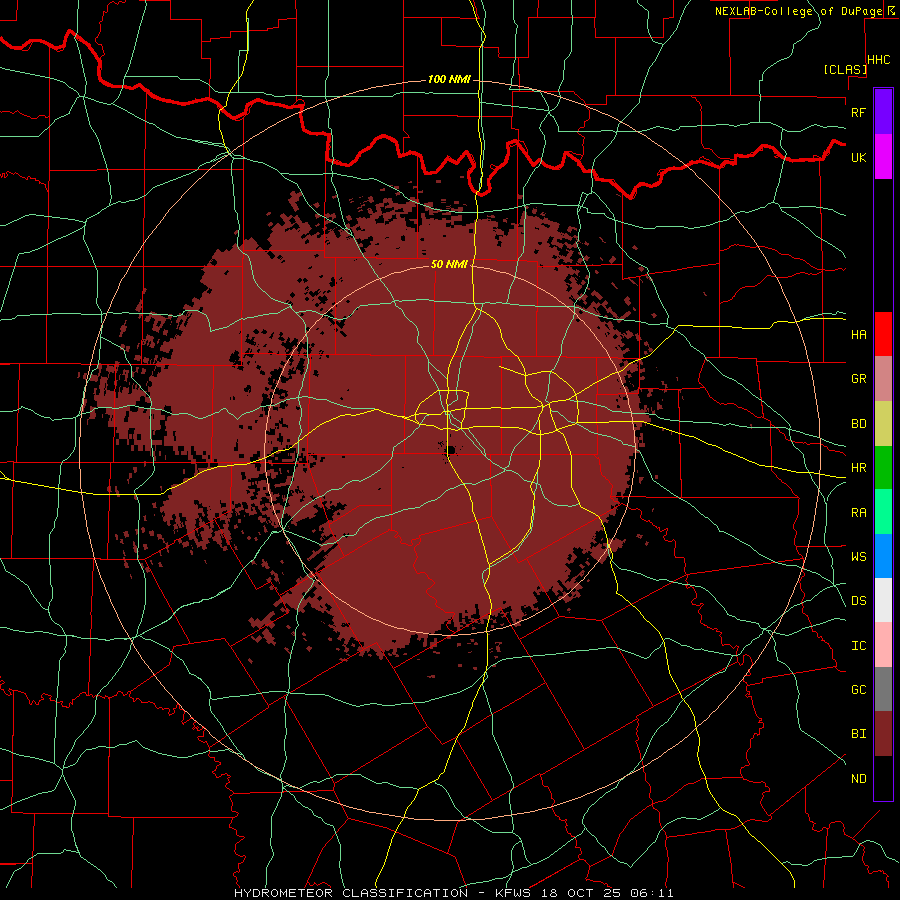
Task: Pick the yellow BD legend swatch
Action: 883,424
